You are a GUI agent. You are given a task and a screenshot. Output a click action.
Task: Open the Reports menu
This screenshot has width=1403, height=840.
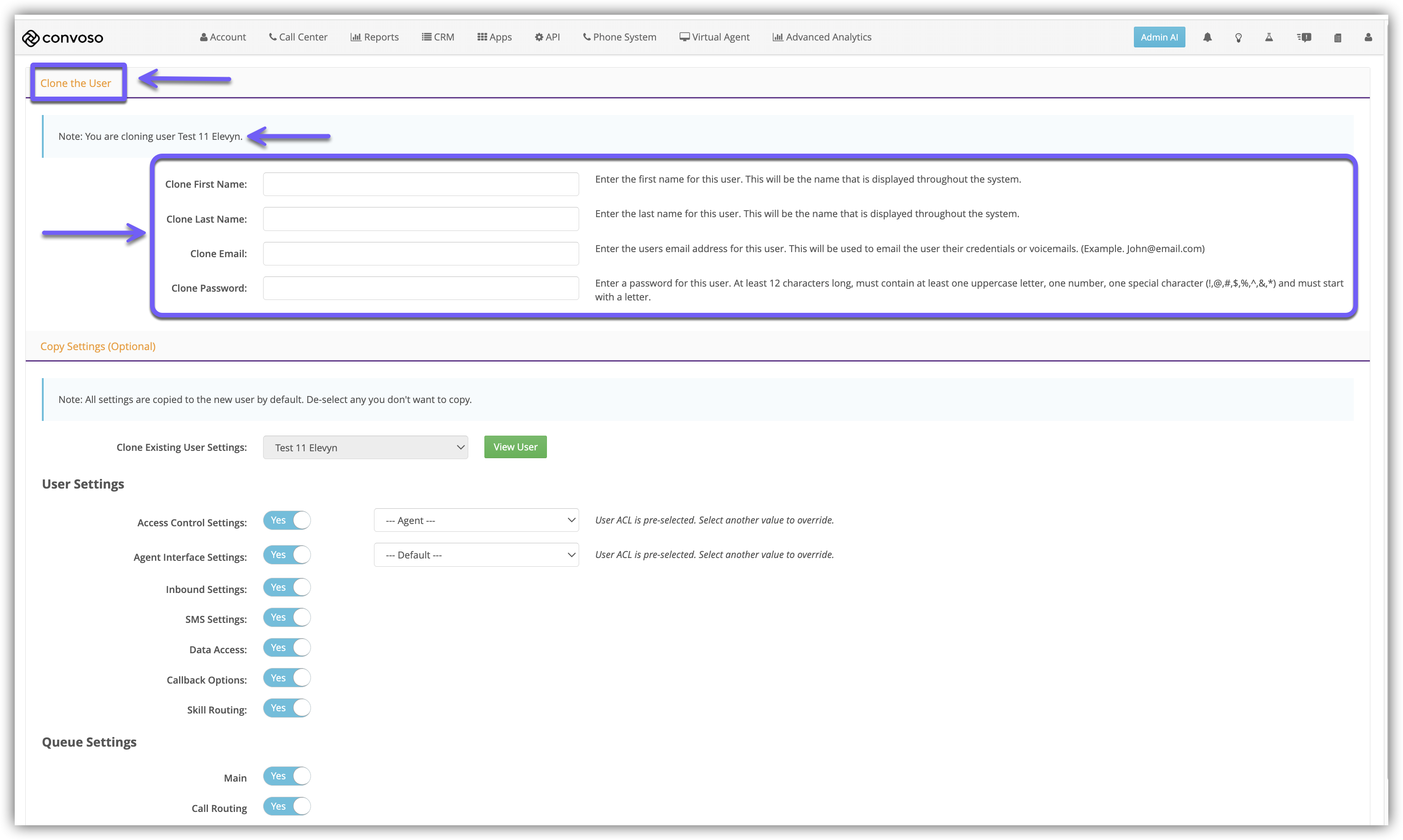[x=374, y=37]
